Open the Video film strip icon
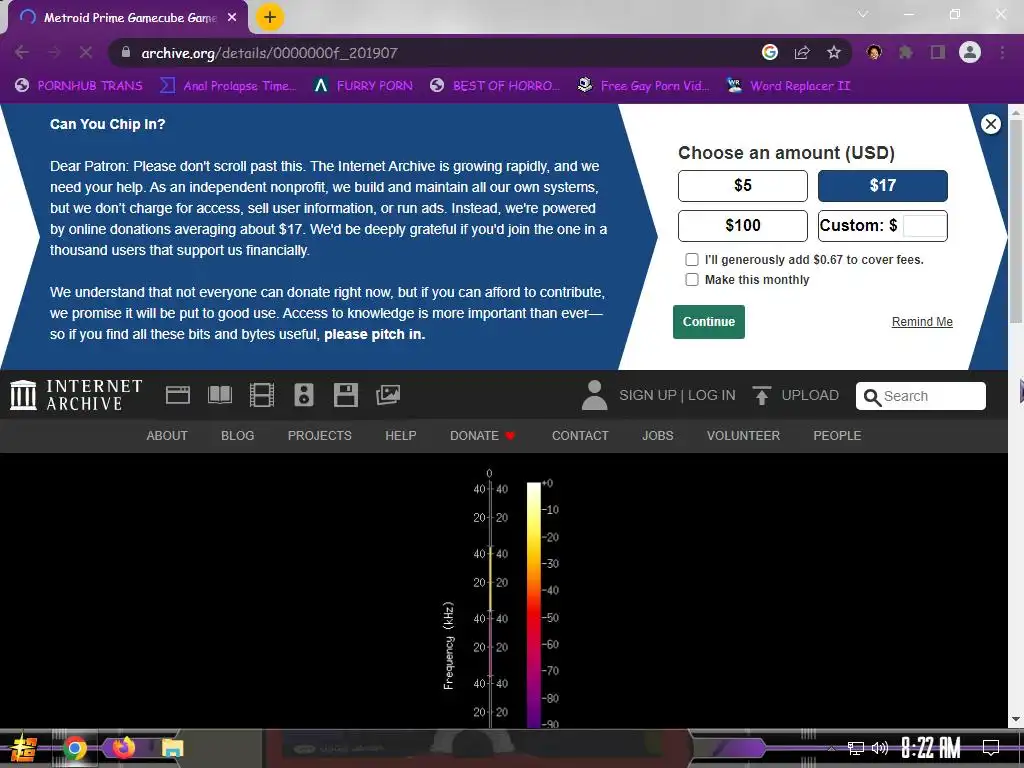This screenshot has width=1024, height=768. click(262, 395)
